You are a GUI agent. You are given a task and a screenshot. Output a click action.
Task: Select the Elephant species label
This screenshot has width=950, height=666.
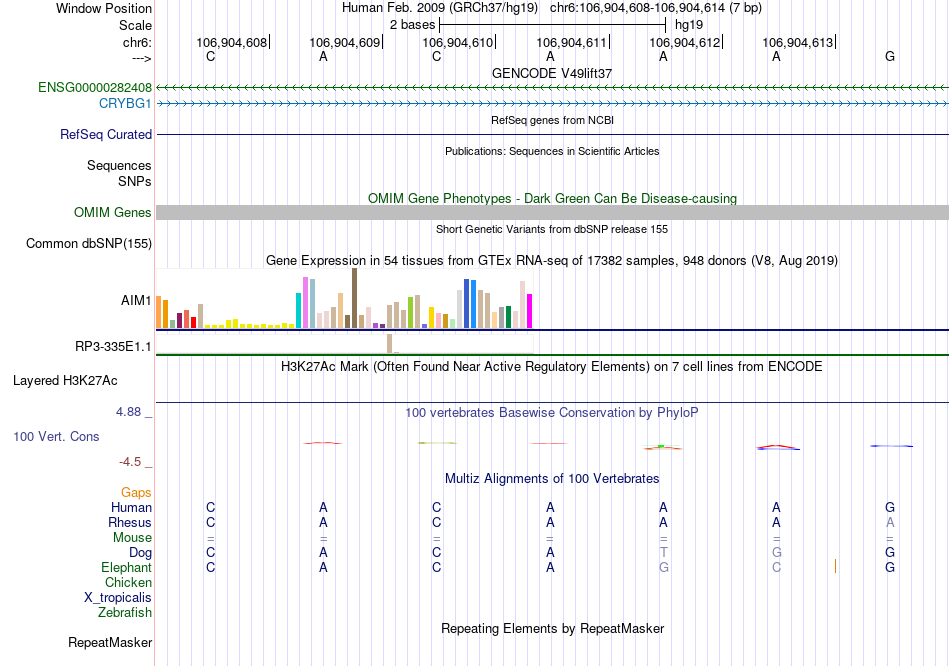[x=126, y=568]
